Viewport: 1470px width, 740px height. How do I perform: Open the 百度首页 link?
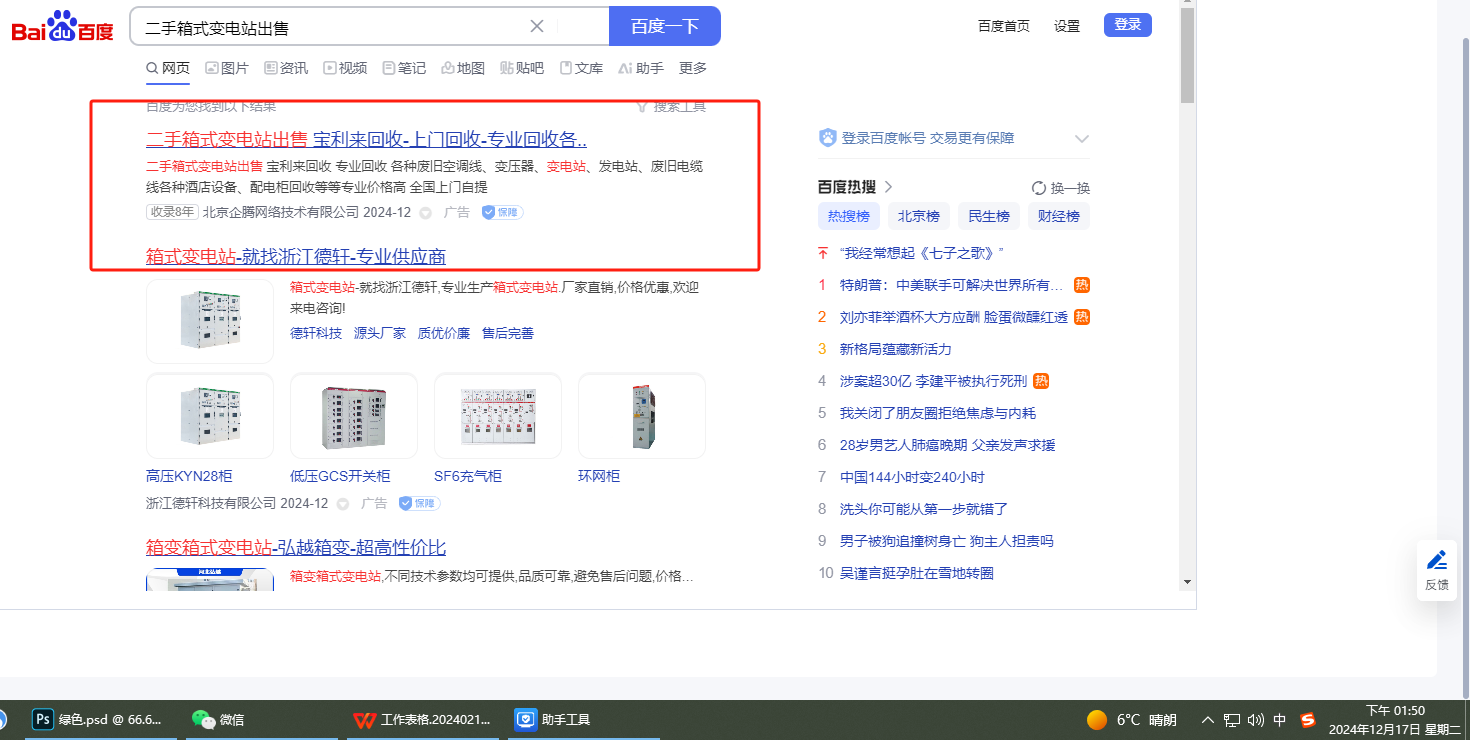1004,26
